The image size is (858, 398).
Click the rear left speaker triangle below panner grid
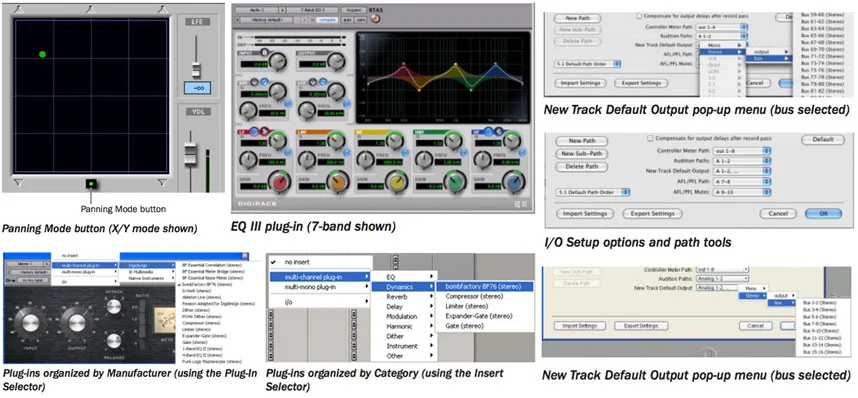(20, 182)
